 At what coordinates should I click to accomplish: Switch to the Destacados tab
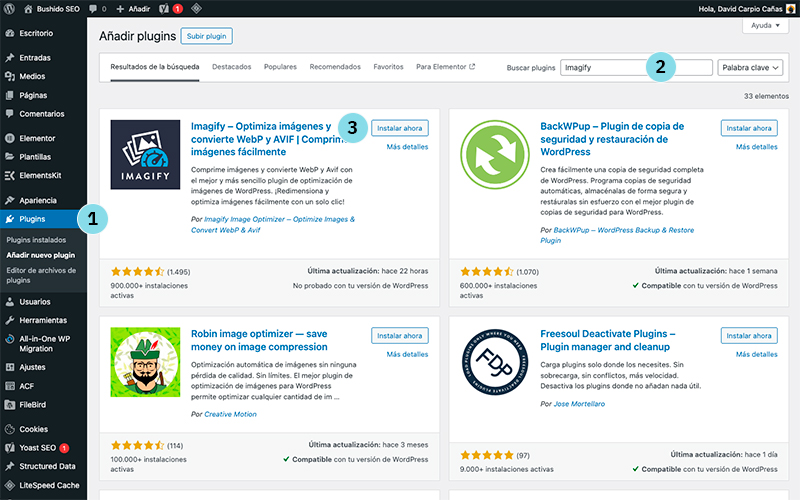pyautogui.click(x=232, y=67)
